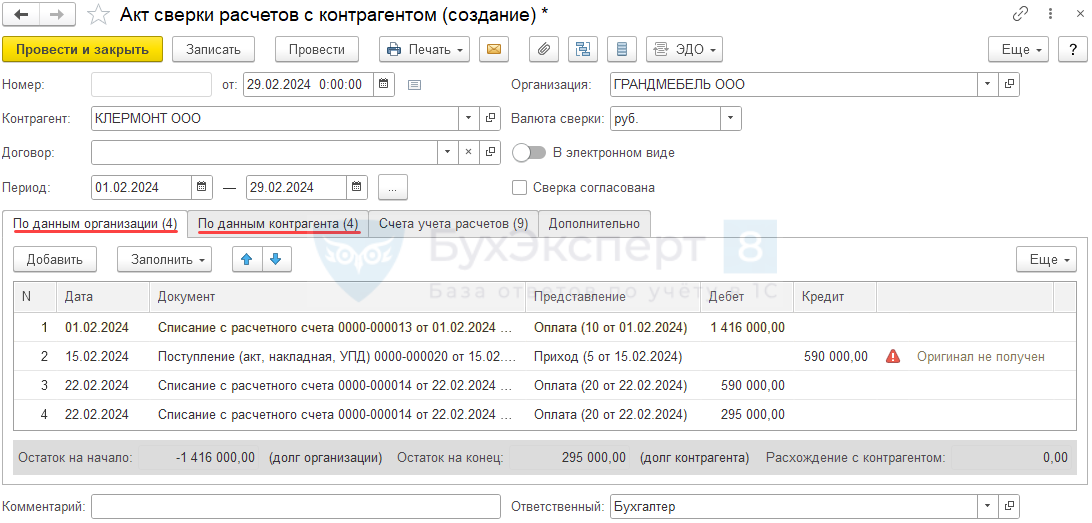
Task: Open the ЭДО dropdown menu
Action: [685, 49]
